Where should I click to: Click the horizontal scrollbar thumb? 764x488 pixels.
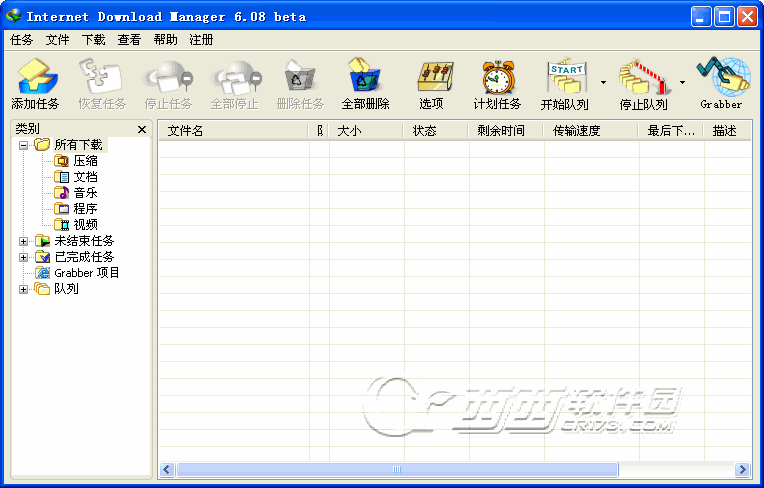point(397,469)
